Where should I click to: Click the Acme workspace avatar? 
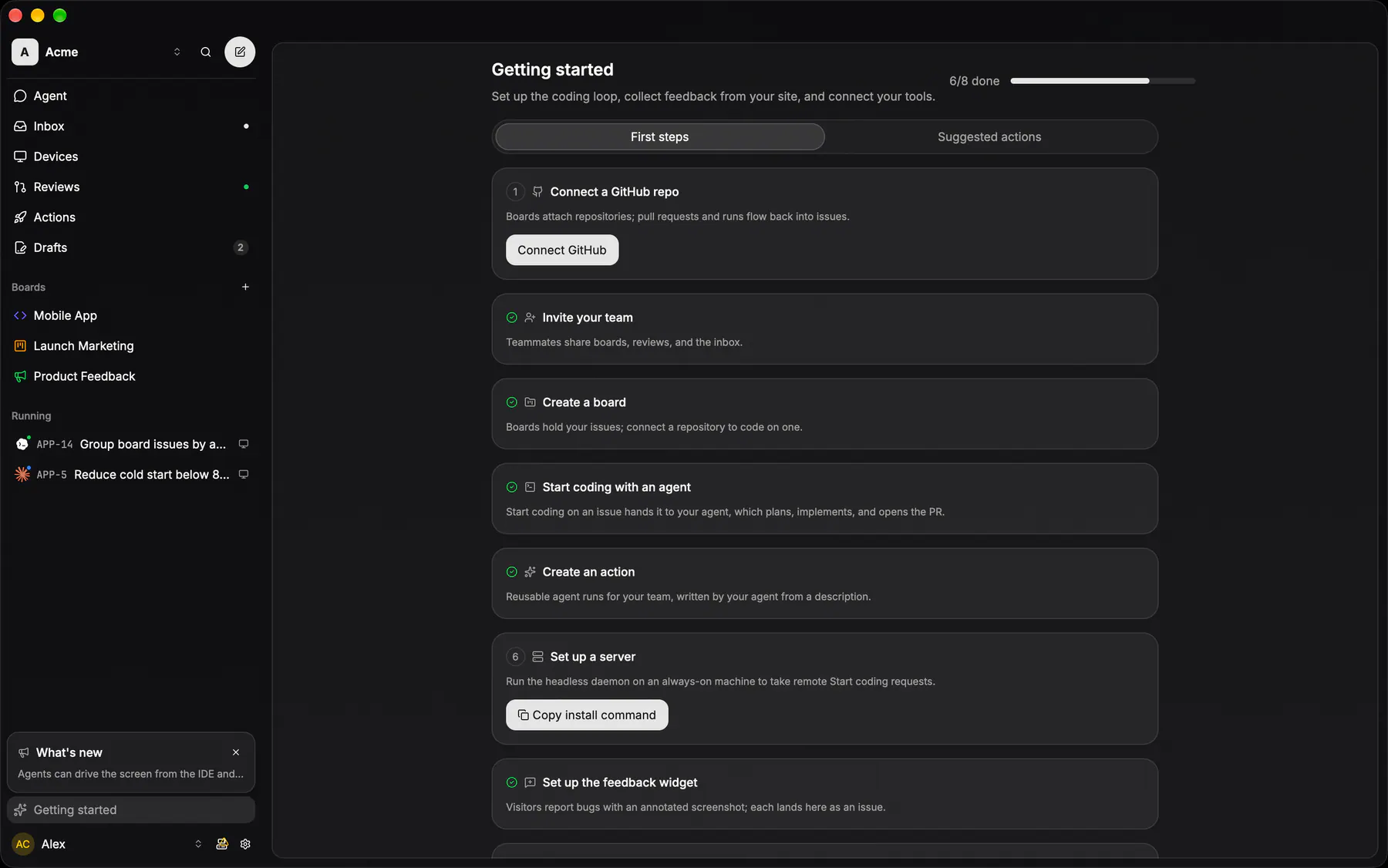point(25,52)
